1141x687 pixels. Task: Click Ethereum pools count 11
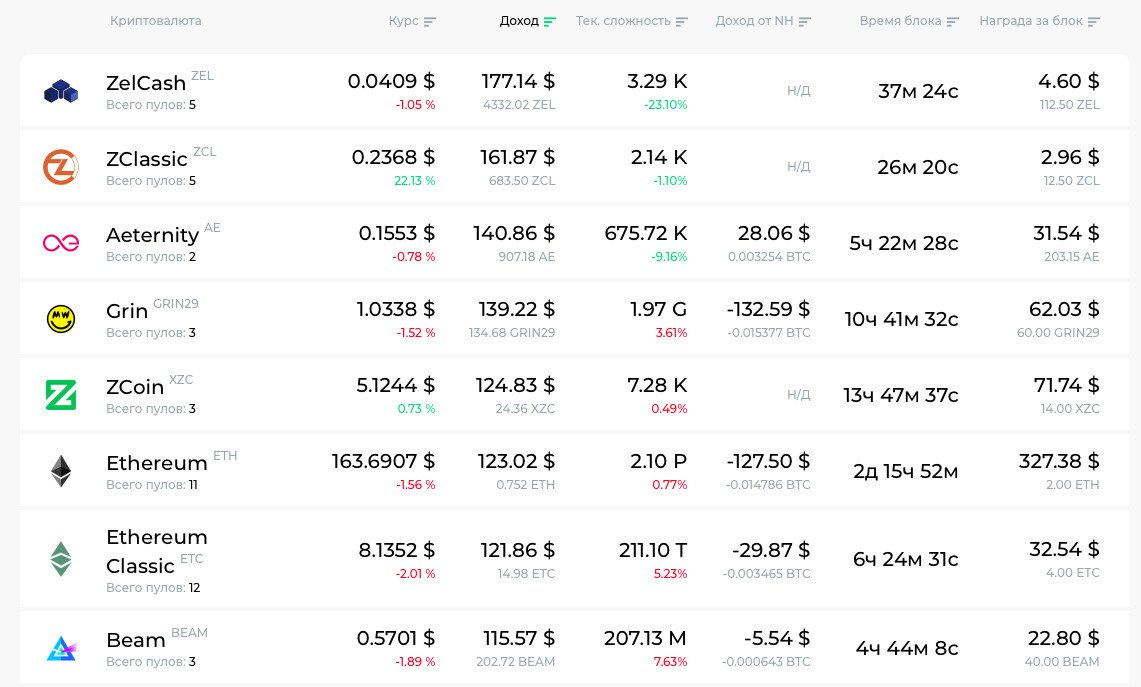click(193, 485)
